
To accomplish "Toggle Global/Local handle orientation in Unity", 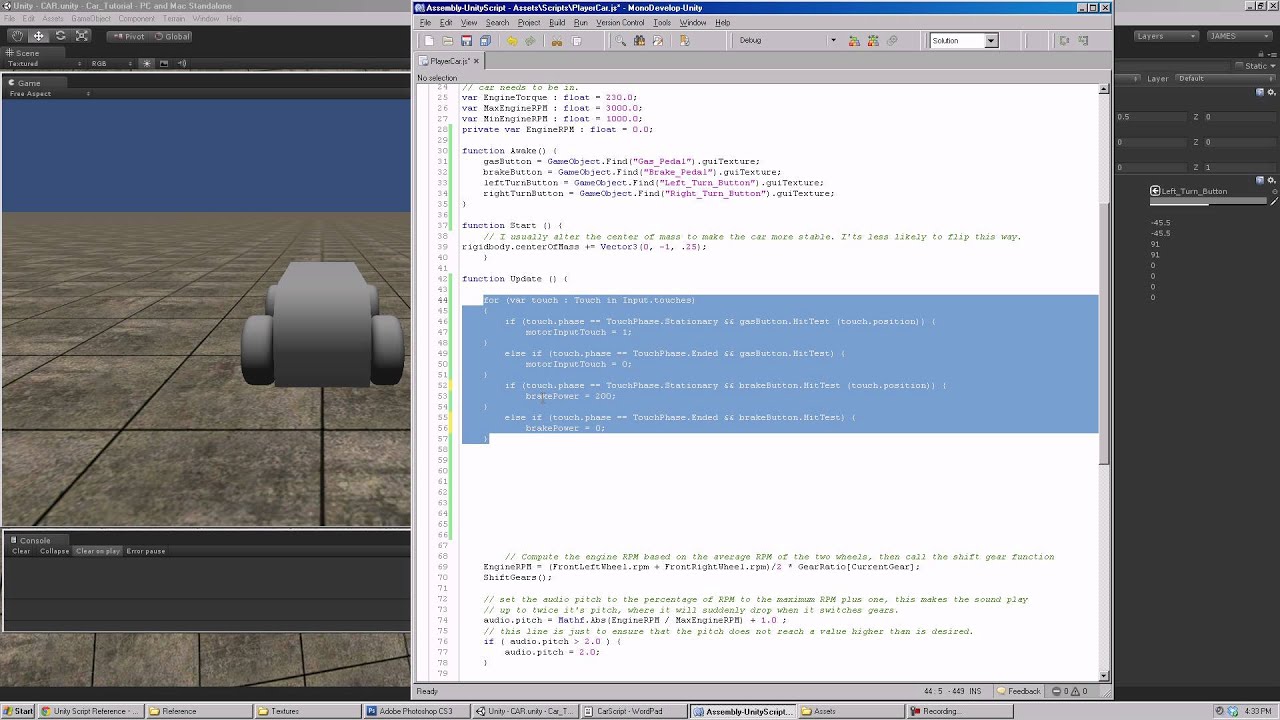I will click(172, 36).
